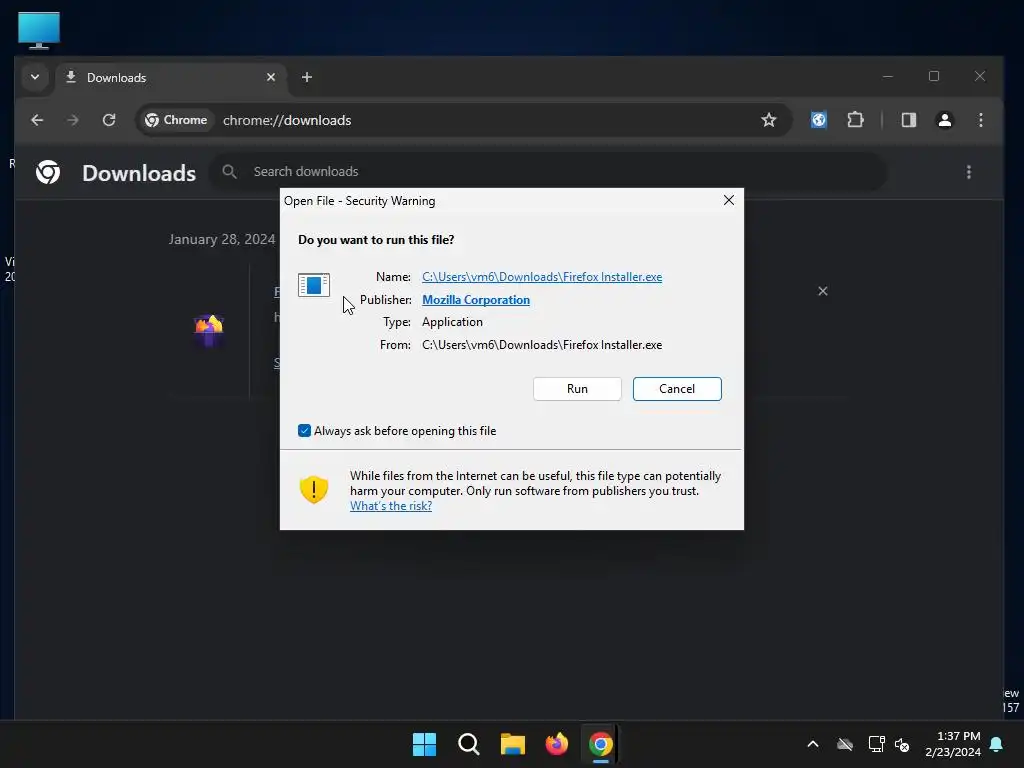Open the This PC desktop icon

[x=39, y=30]
